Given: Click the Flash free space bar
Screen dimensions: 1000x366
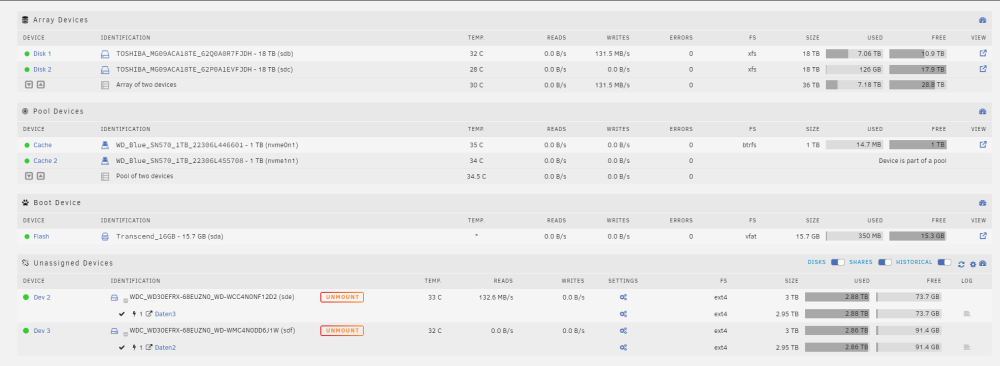Looking at the screenshot, I should pyautogui.click(x=918, y=237).
